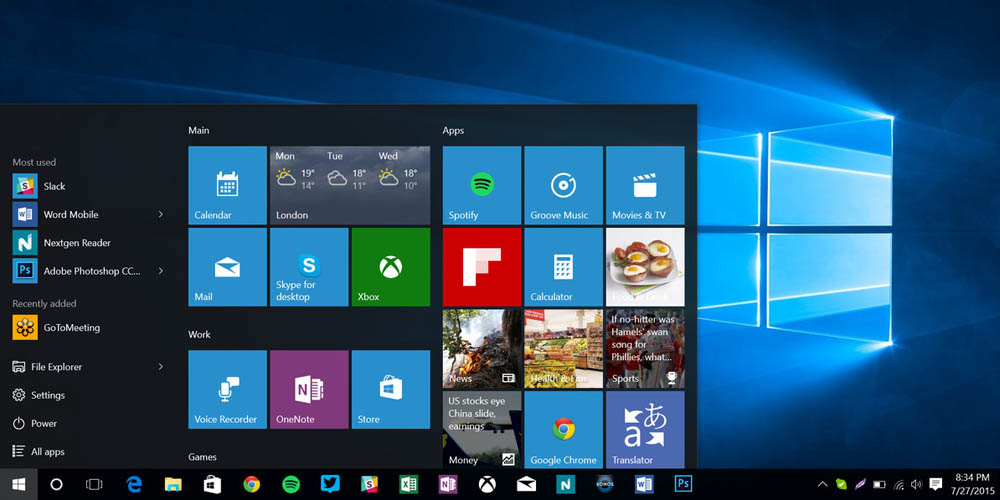Launch Chrome from the taskbar
The width and height of the screenshot is (1000, 500).
pos(252,485)
